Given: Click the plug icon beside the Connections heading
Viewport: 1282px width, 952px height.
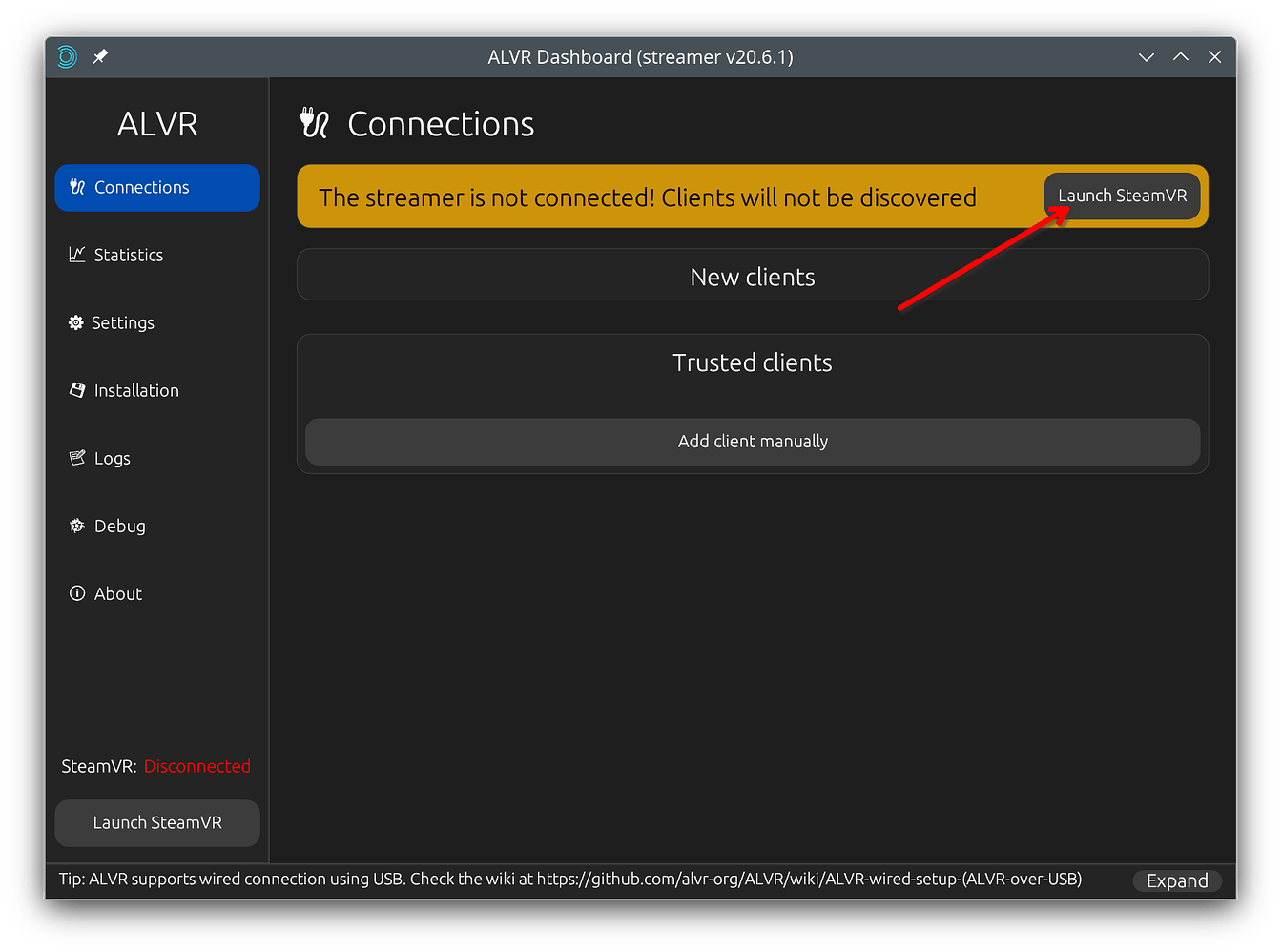Looking at the screenshot, I should 315,122.
